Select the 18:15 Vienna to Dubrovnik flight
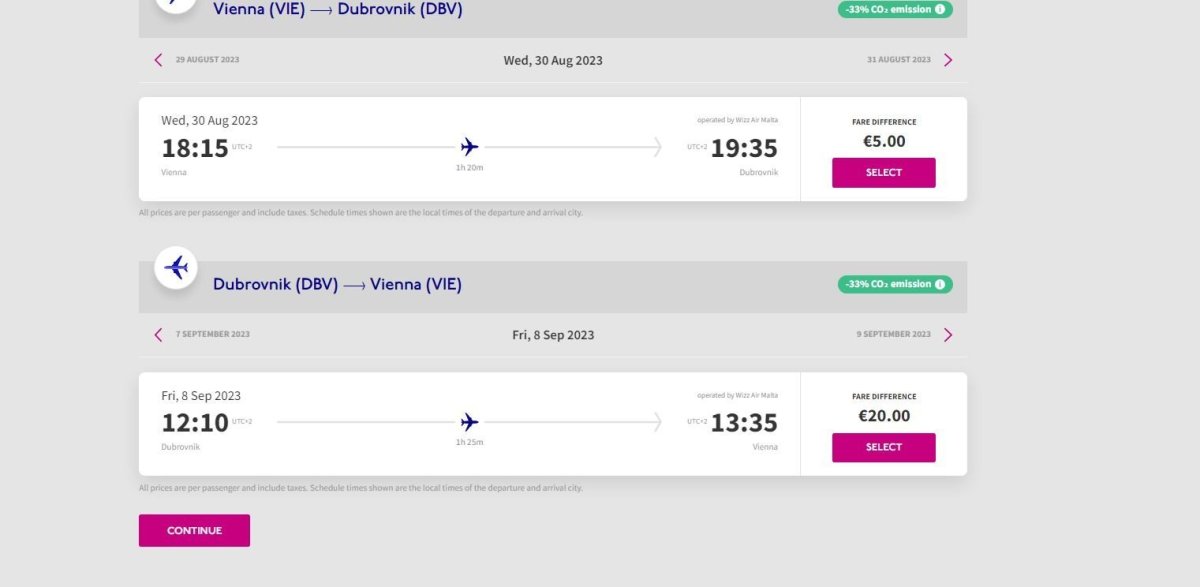This screenshot has height=587, width=1200. [883, 172]
